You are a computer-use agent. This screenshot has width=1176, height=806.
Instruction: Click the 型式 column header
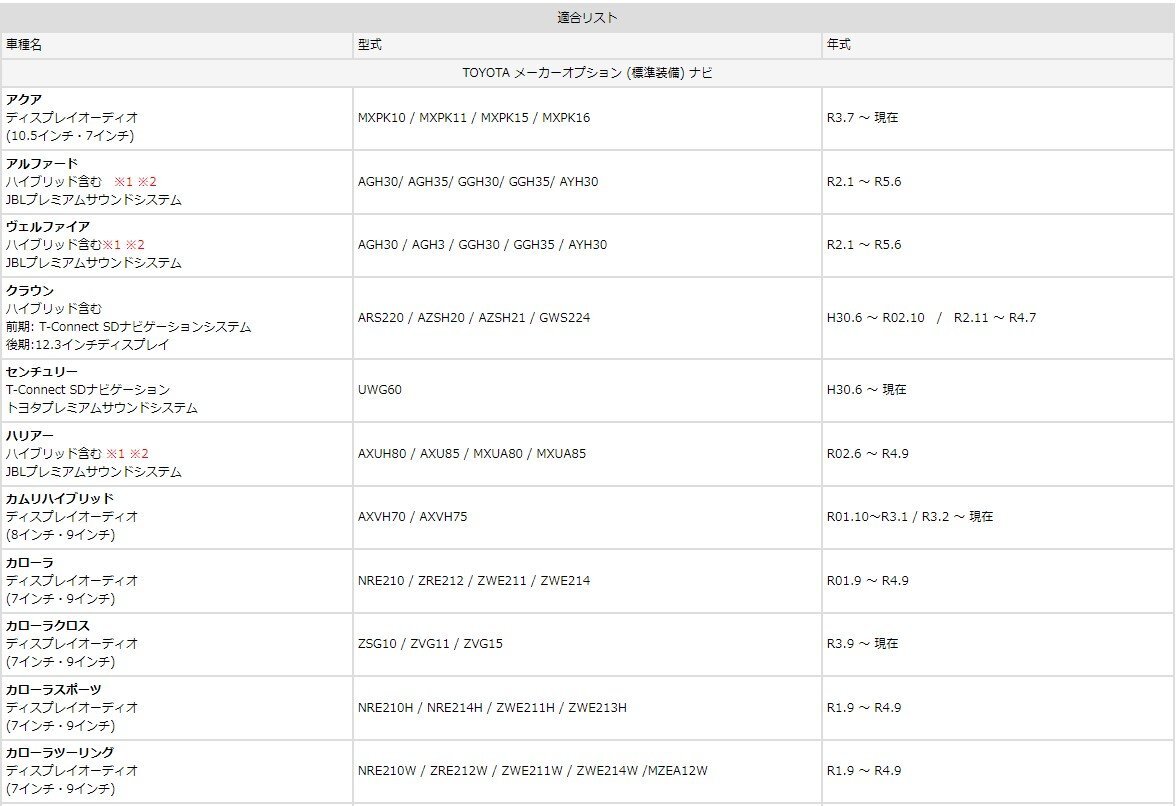pyautogui.click(x=369, y=45)
